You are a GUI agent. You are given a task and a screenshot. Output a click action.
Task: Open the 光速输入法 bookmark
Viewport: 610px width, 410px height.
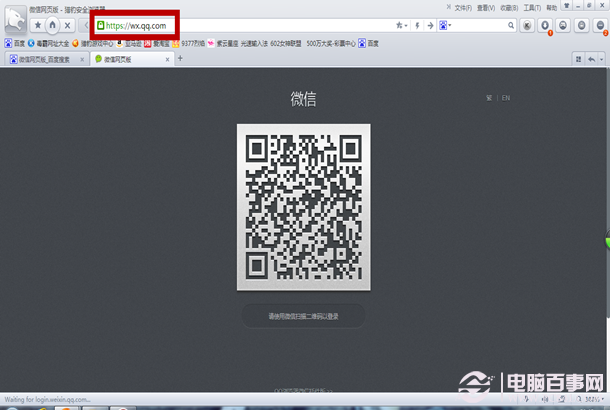tap(254, 43)
